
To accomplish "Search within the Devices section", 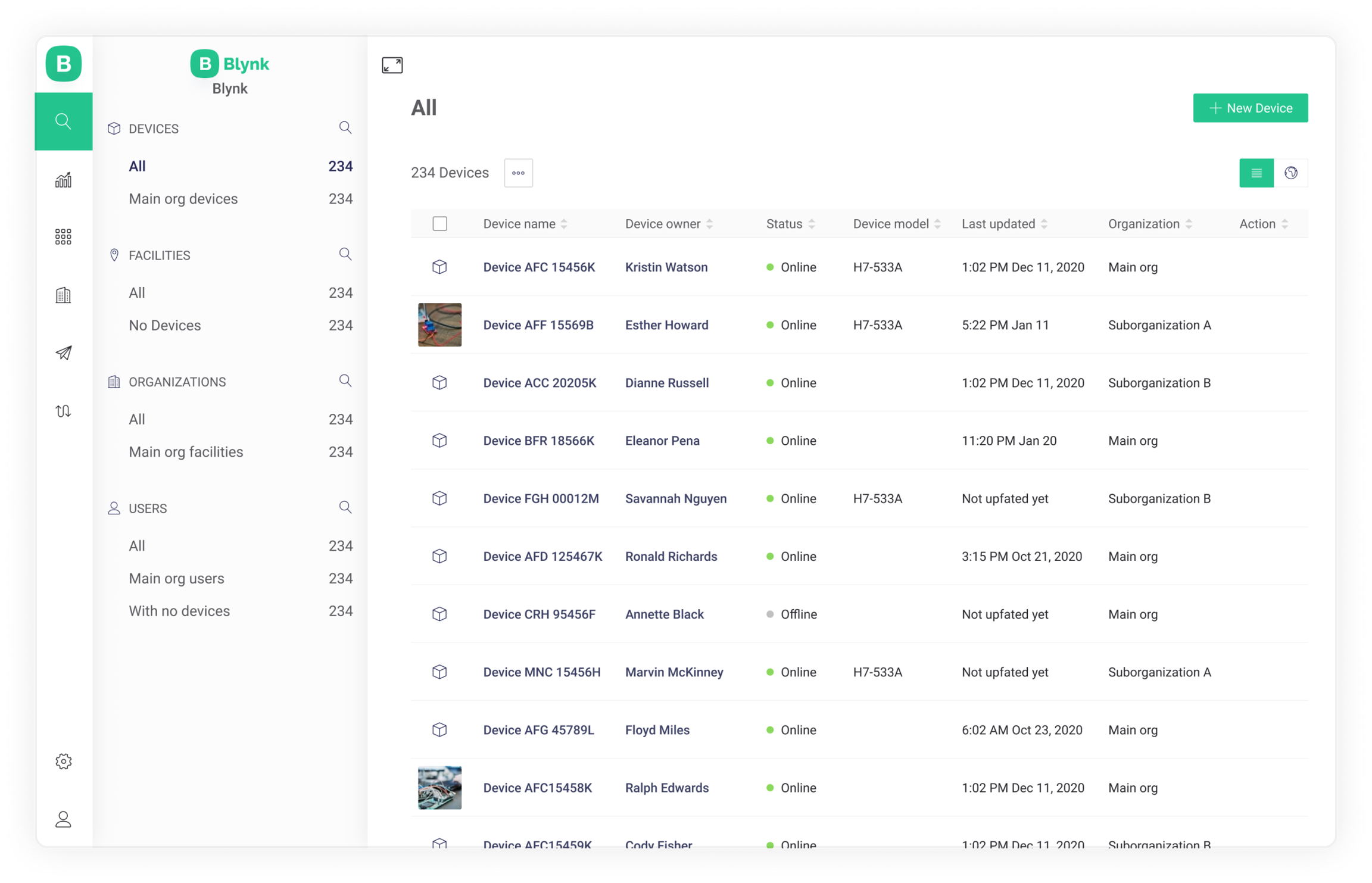I will pos(345,128).
